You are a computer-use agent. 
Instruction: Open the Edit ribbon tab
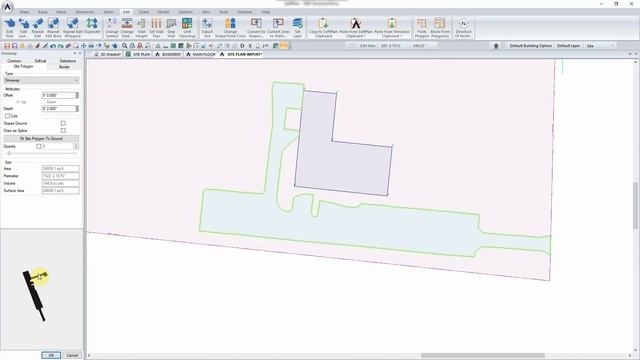[126, 12]
